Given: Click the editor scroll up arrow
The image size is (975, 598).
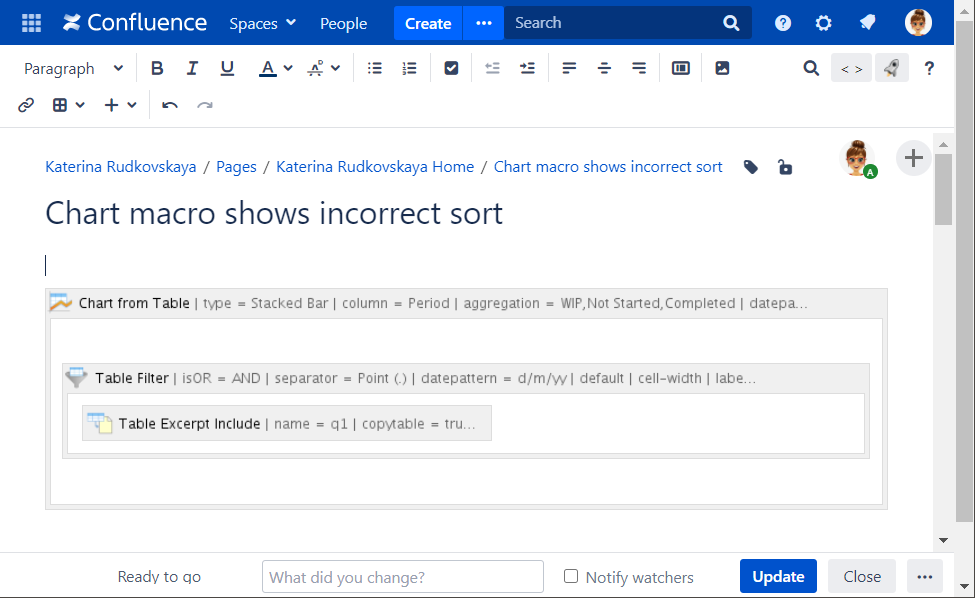Looking at the screenshot, I should 943,145.
